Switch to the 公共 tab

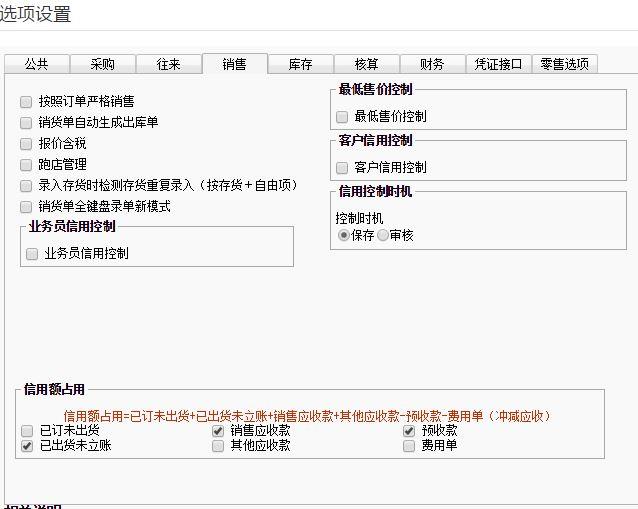click(x=37, y=64)
